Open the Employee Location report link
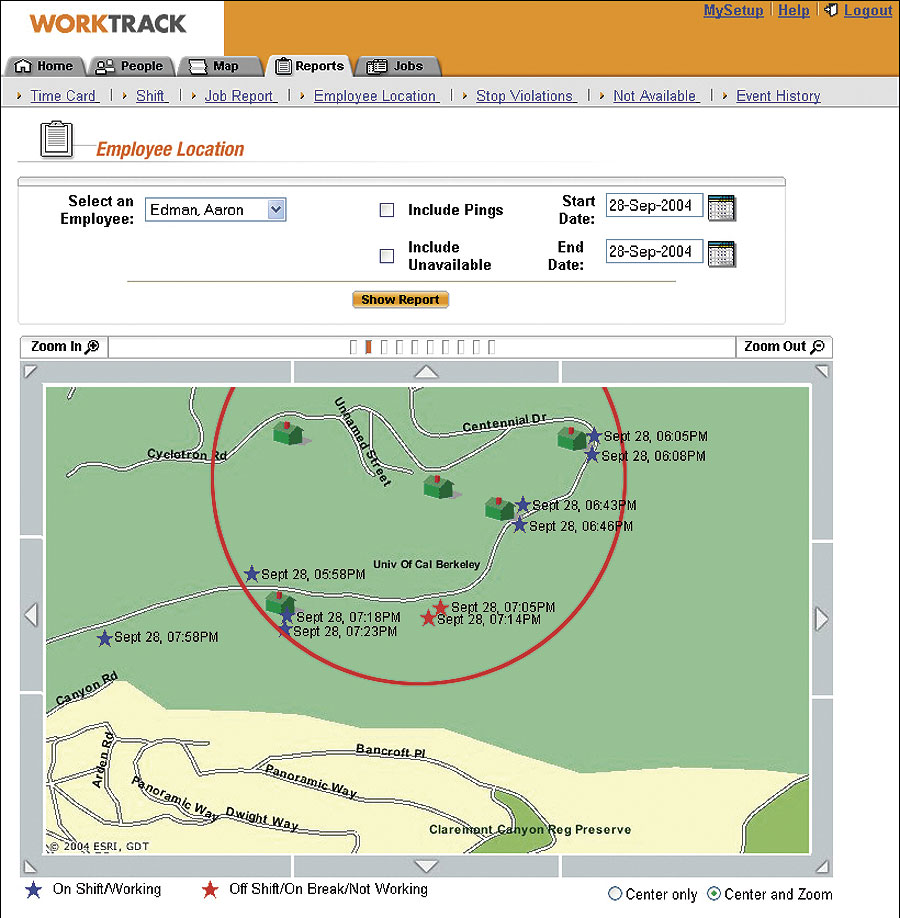This screenshot has height=918, width=900. pyautogui.click(x=376, y=95)
